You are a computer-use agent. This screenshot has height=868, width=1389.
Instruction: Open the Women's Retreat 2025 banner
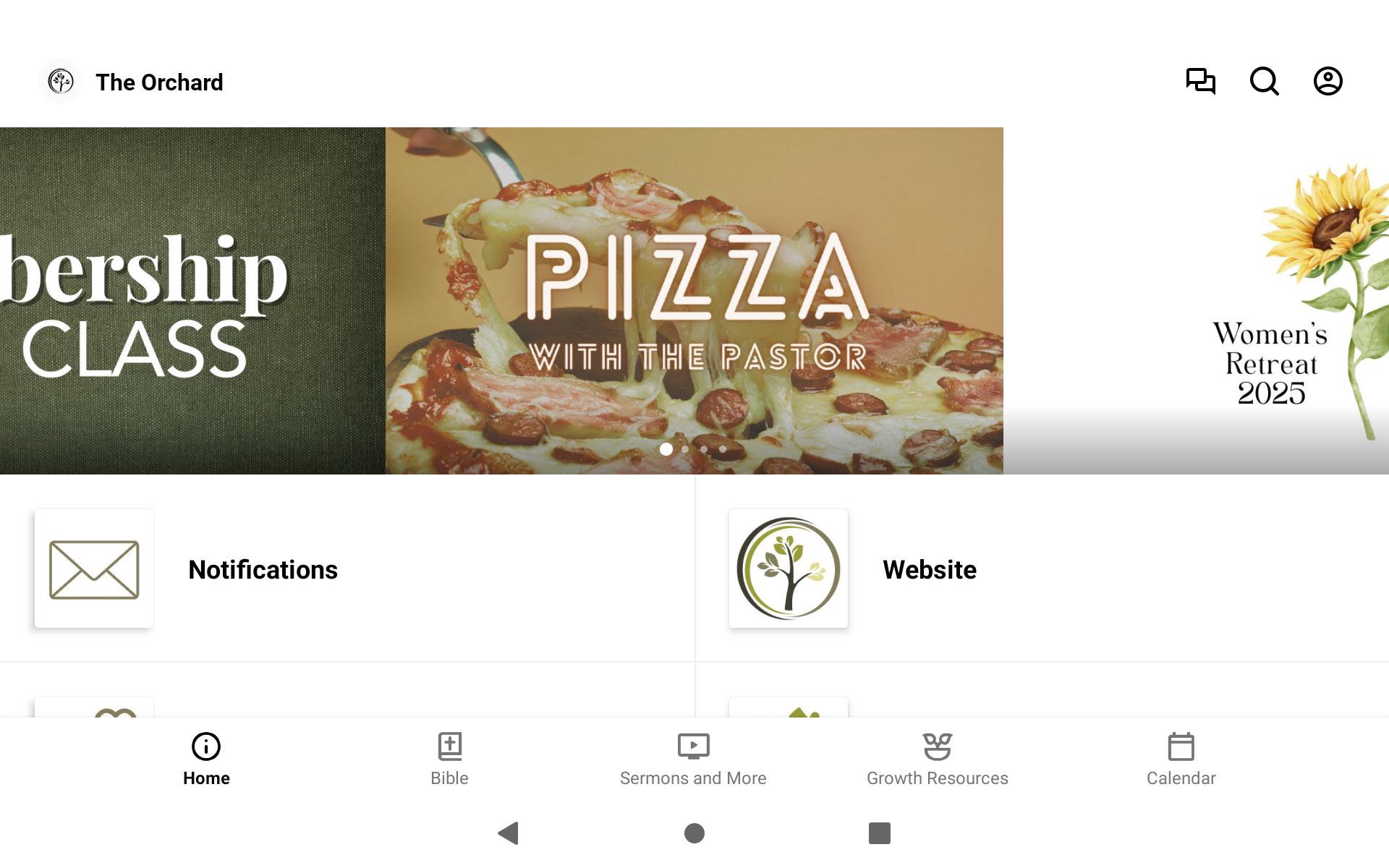click(1196, 301)
